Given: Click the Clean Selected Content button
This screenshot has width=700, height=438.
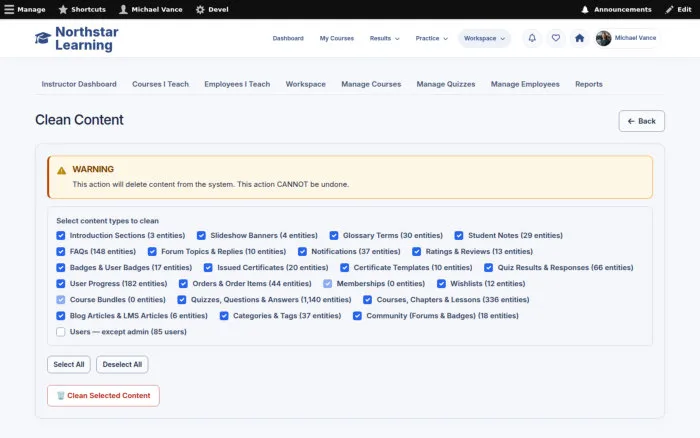Looking at the screenshot, I should point(103,396).
